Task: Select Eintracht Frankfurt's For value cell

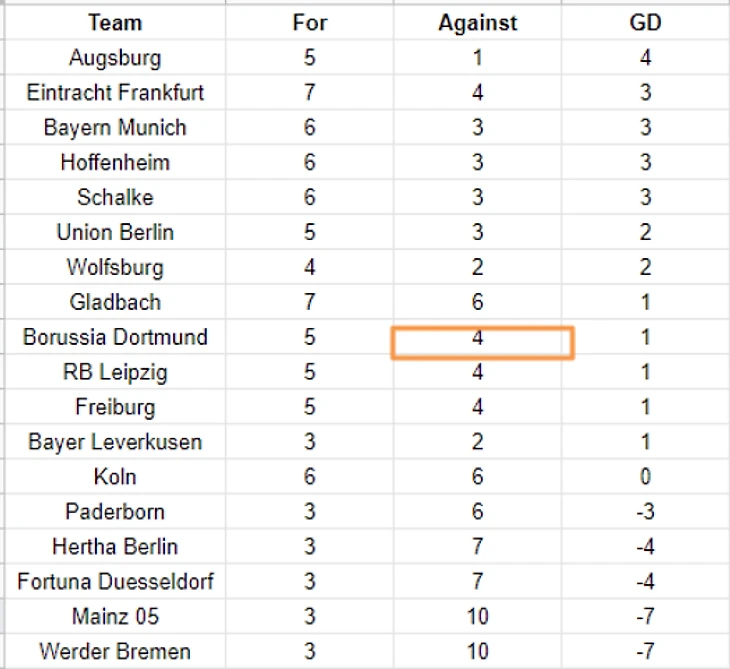Action: pyautogui.click(x=310, y=92)
